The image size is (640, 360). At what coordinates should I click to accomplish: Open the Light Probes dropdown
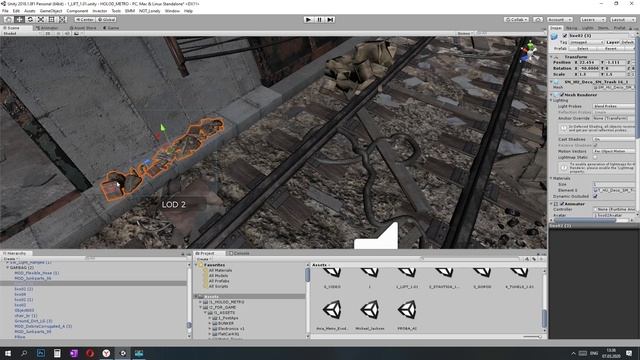click(613, 106)
